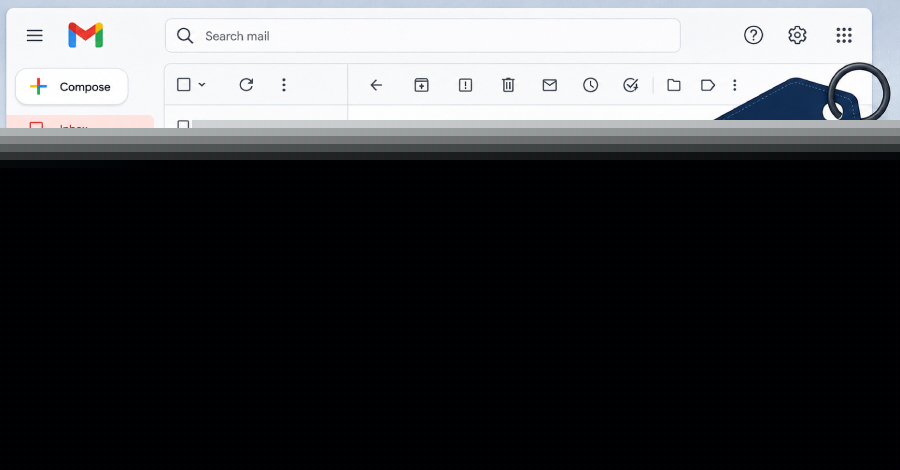Mark the message as unread
Screen dimensions: 900x470
[x=549, y=85]
